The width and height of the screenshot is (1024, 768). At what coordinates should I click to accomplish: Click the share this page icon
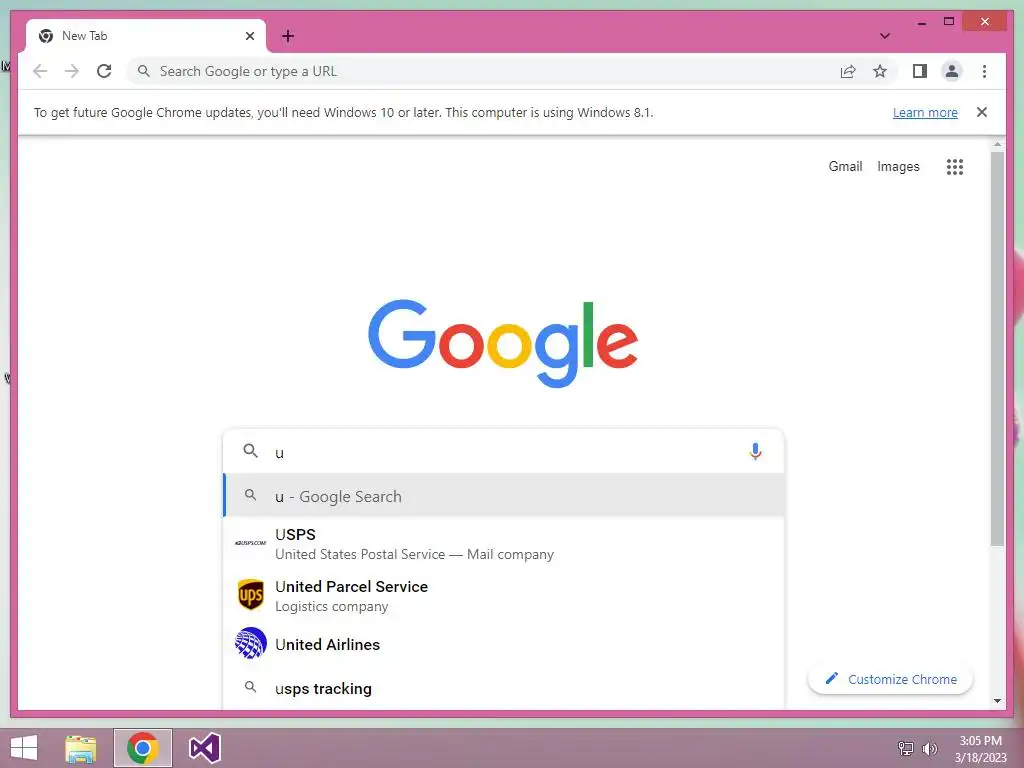click(x=848, y=71)
